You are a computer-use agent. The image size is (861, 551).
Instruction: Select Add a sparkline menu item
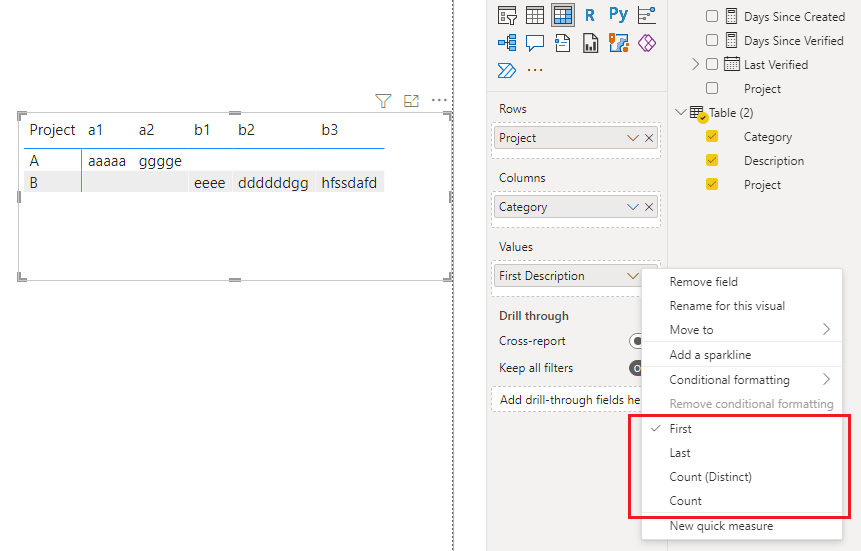tap(742, 355)
